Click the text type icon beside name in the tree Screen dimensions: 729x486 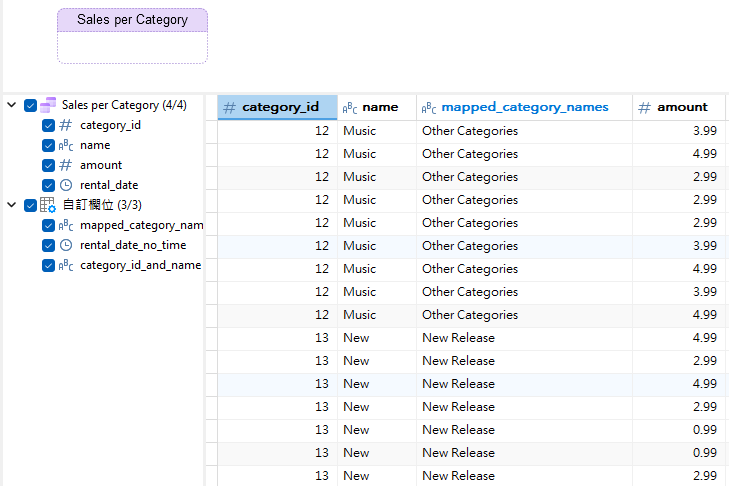click(x=66, y=146)
